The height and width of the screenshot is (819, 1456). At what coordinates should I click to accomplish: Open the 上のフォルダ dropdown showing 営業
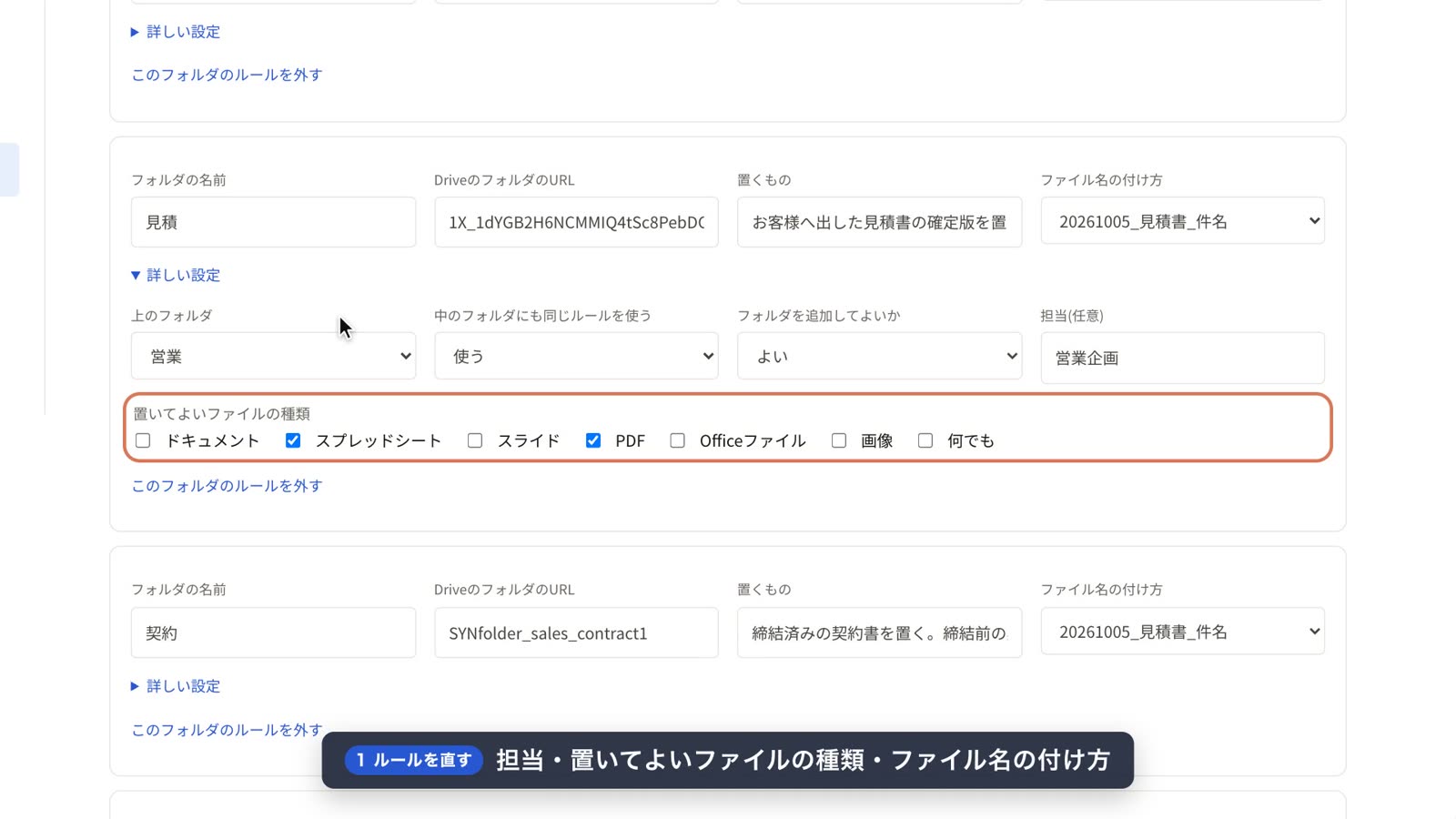pyautogui.click(x=273, y=356)
